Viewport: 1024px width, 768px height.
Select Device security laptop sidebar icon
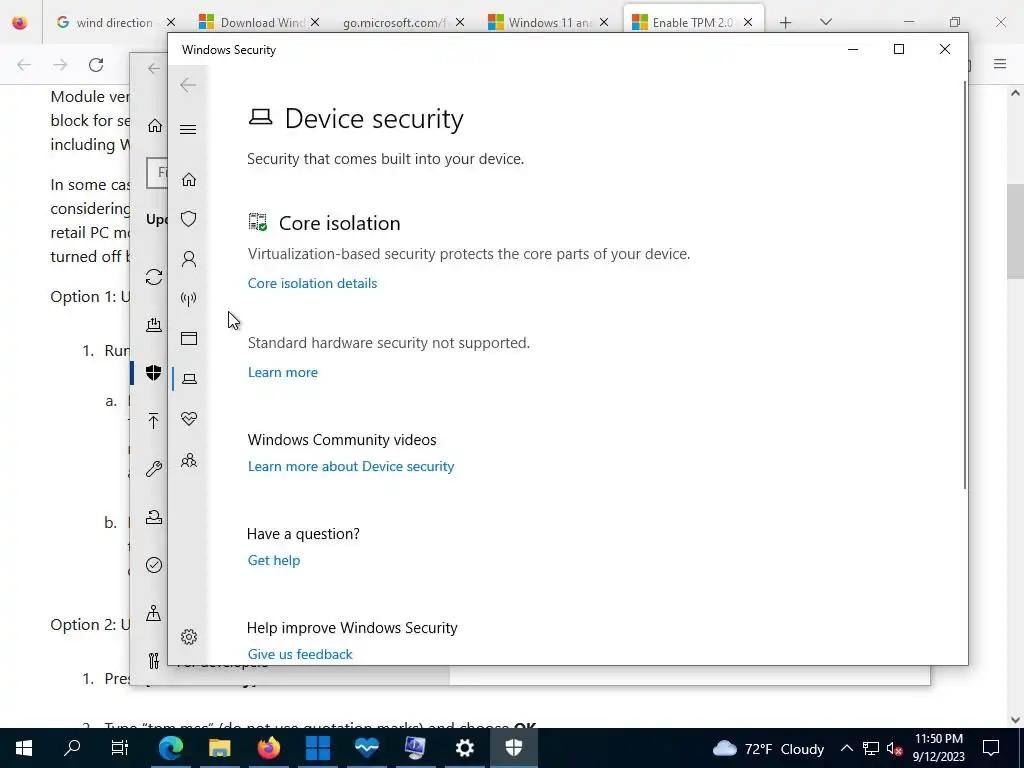point(189,379)
